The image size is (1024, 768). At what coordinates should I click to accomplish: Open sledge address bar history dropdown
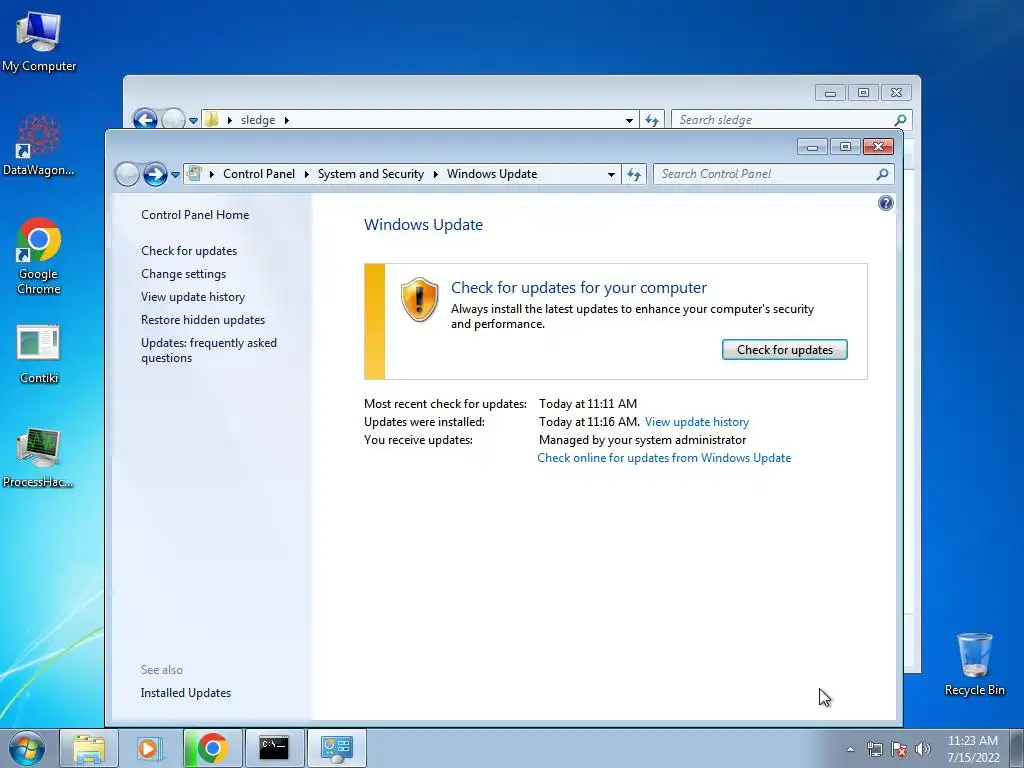pyautogui.click(x=630, y=120)
